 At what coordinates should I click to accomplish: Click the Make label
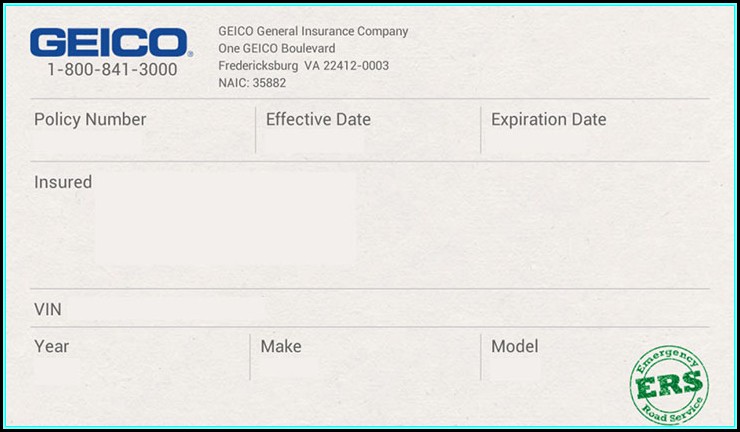(281, 347)
